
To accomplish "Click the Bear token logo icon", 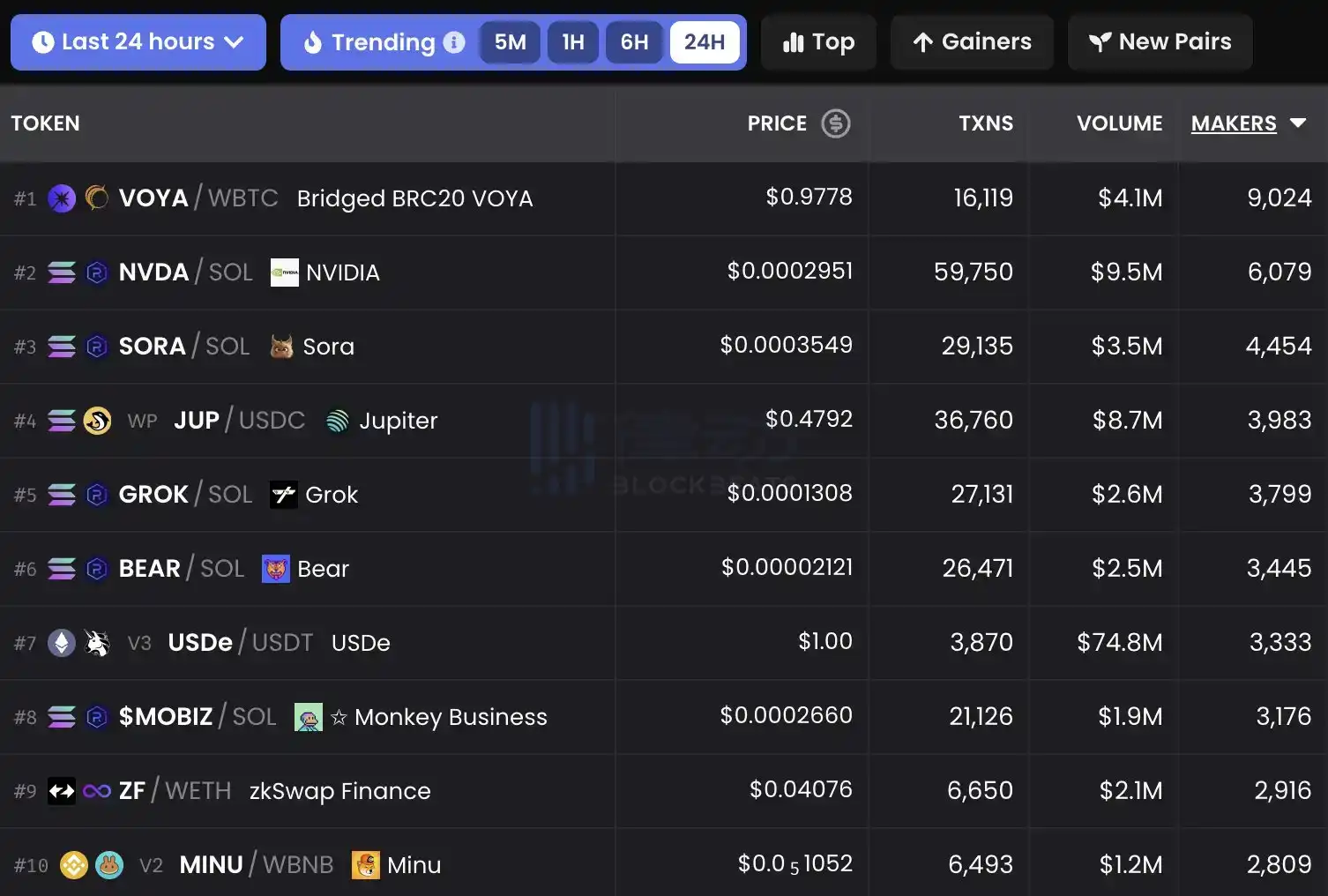I will [x=276, y=569].
